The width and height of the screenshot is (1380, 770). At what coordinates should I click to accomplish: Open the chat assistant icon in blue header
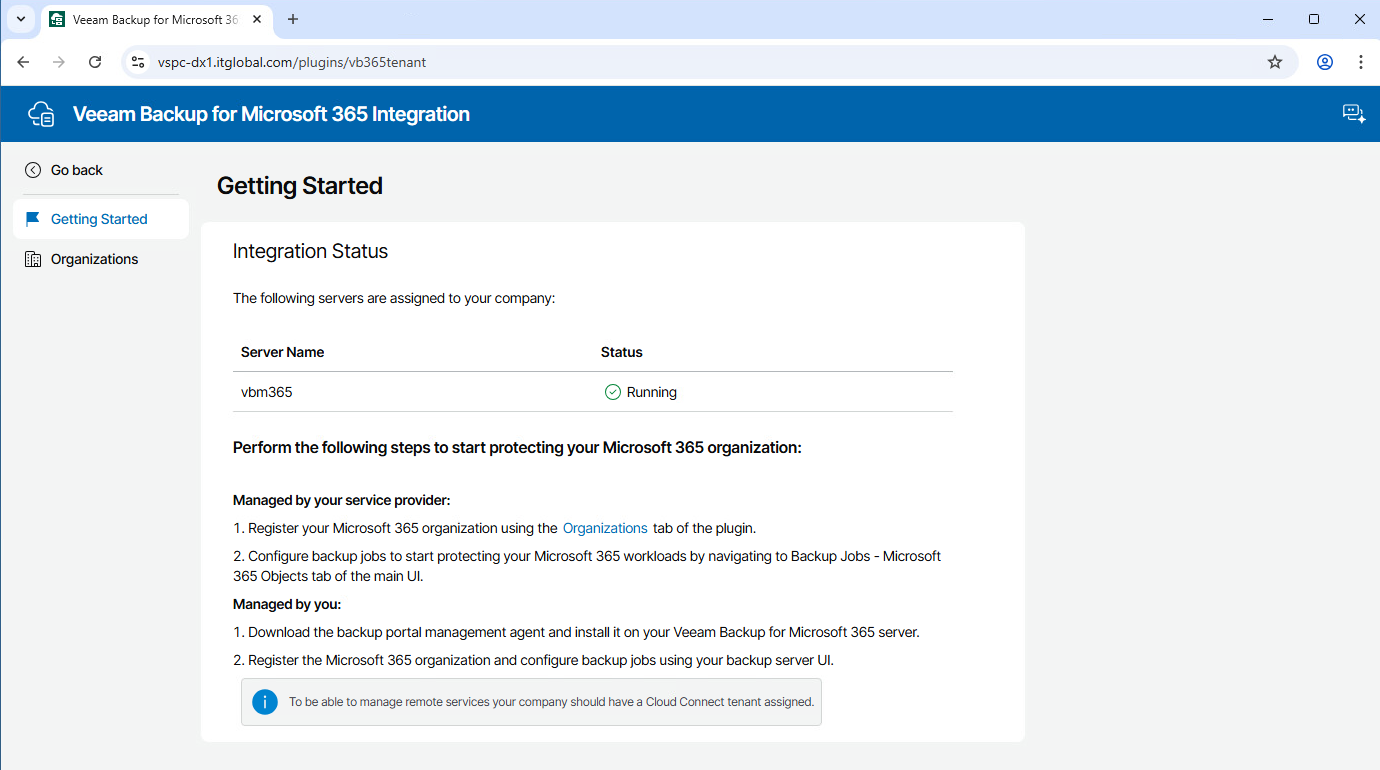point(1354,114)
